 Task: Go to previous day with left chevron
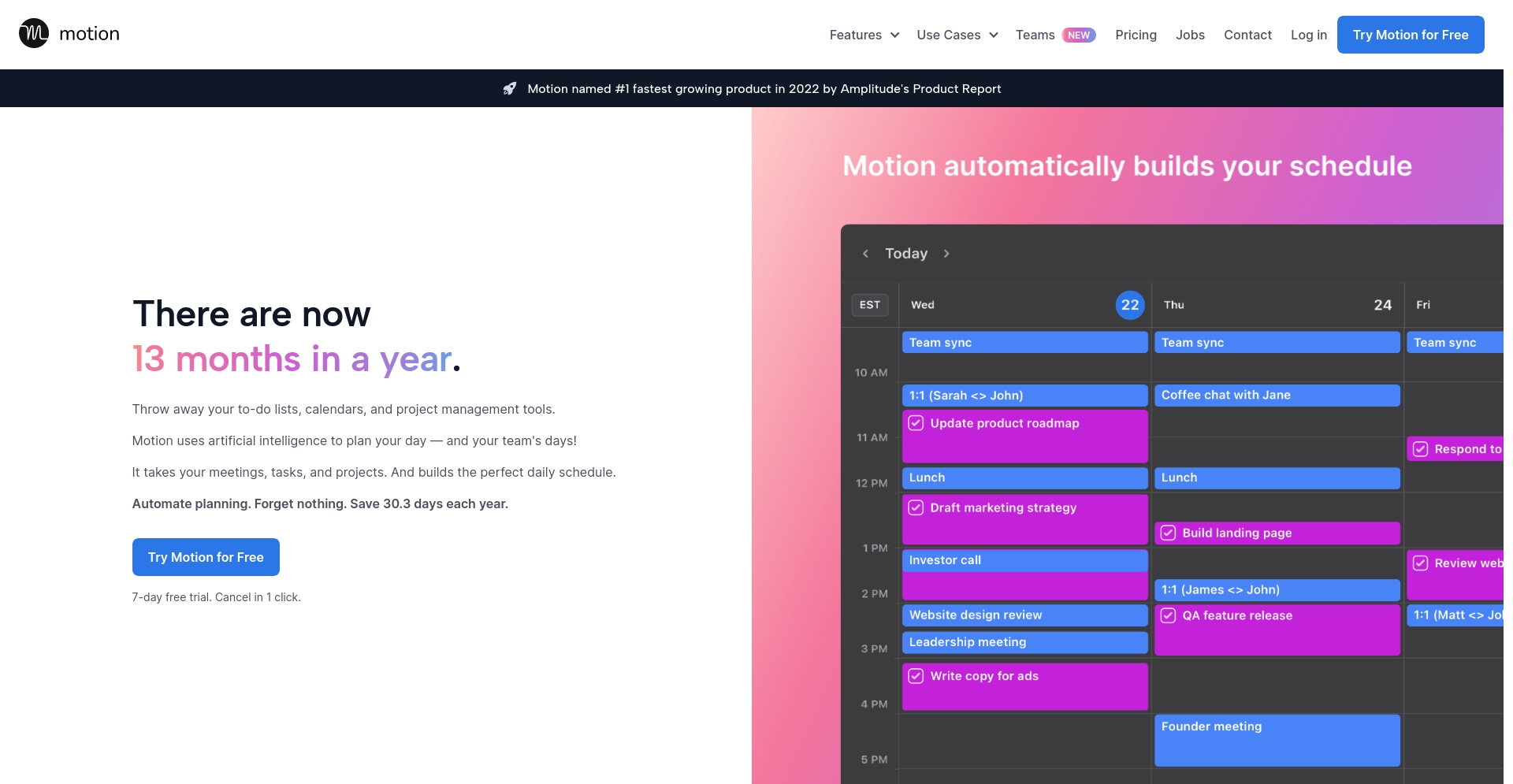(x=865, y=254)
